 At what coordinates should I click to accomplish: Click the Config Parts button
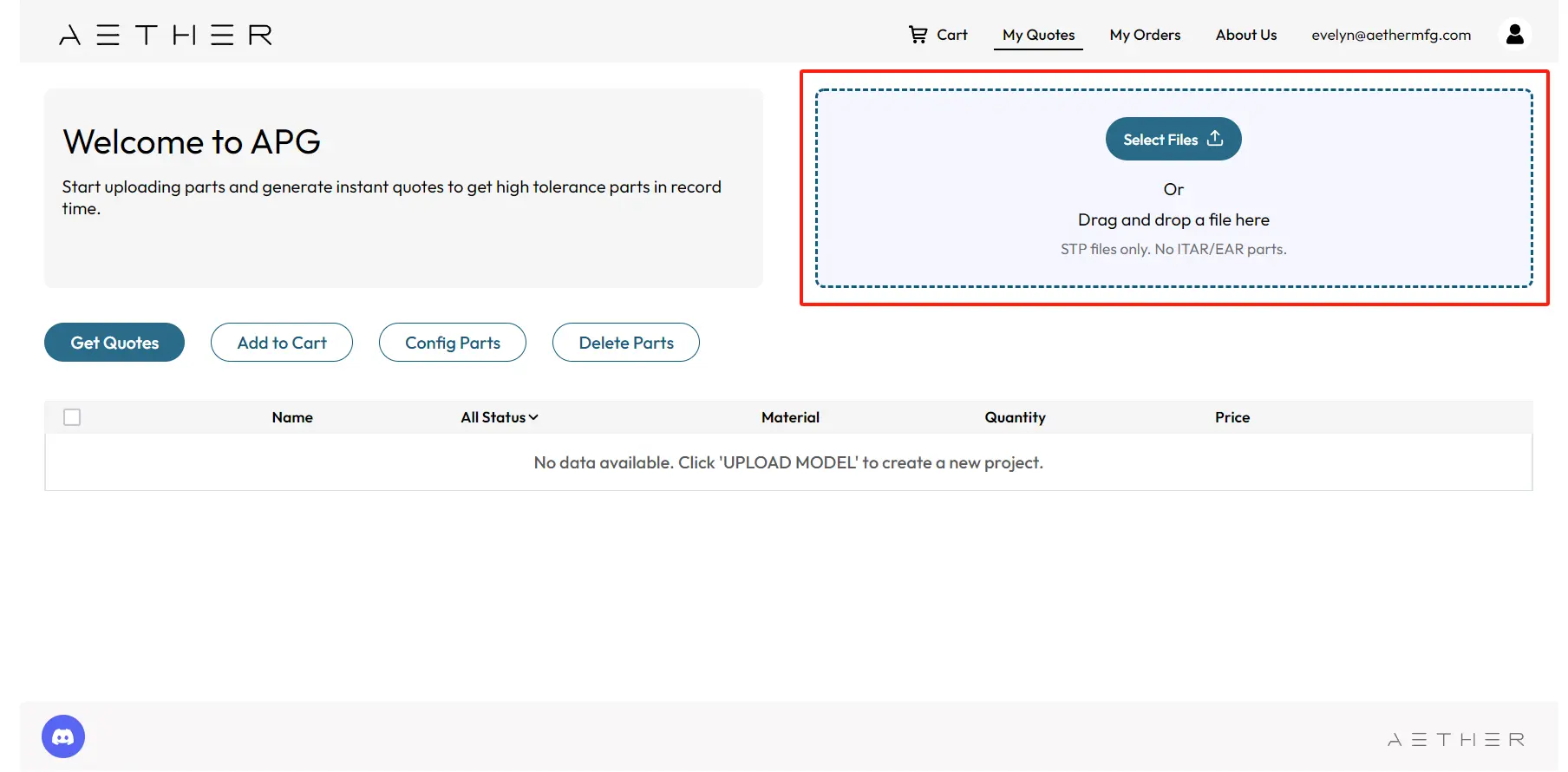pos(453,343)
